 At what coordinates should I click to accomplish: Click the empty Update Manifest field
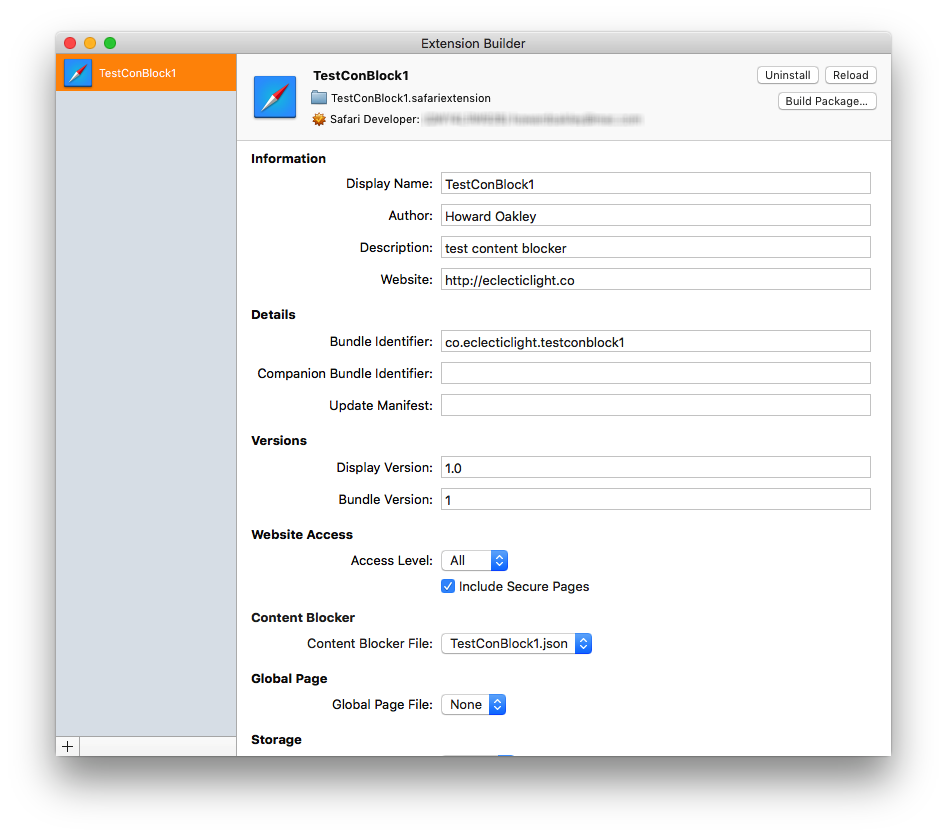[655, 405]
